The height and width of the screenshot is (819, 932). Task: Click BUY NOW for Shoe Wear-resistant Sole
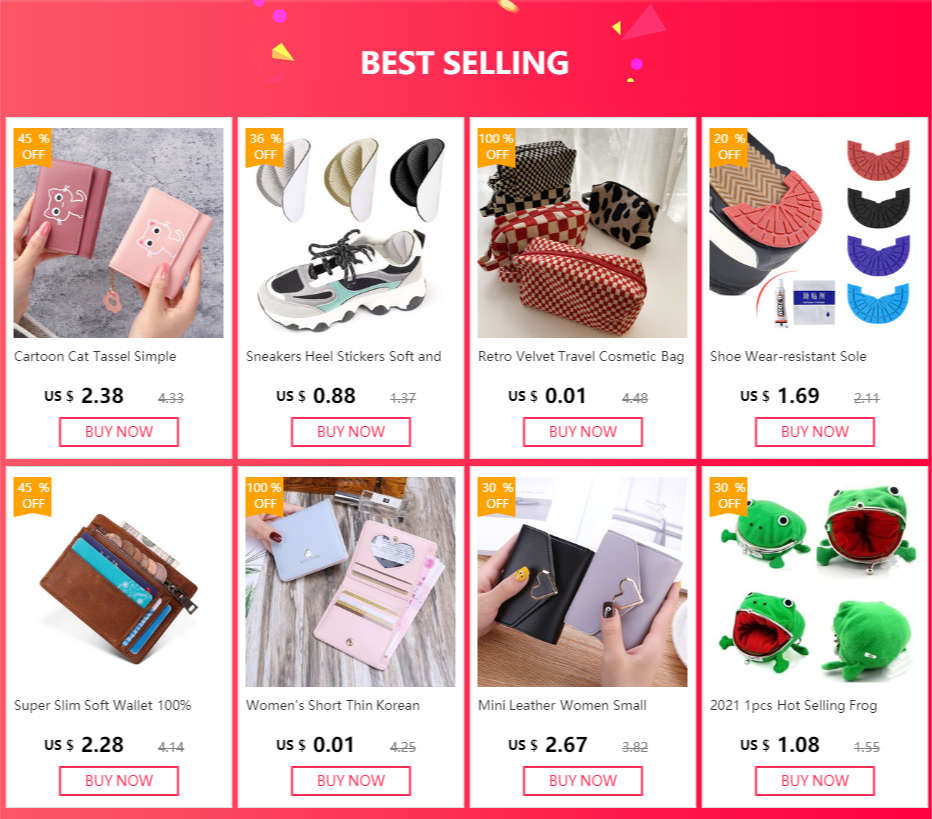pyautogui.click(x=815, y=431)
